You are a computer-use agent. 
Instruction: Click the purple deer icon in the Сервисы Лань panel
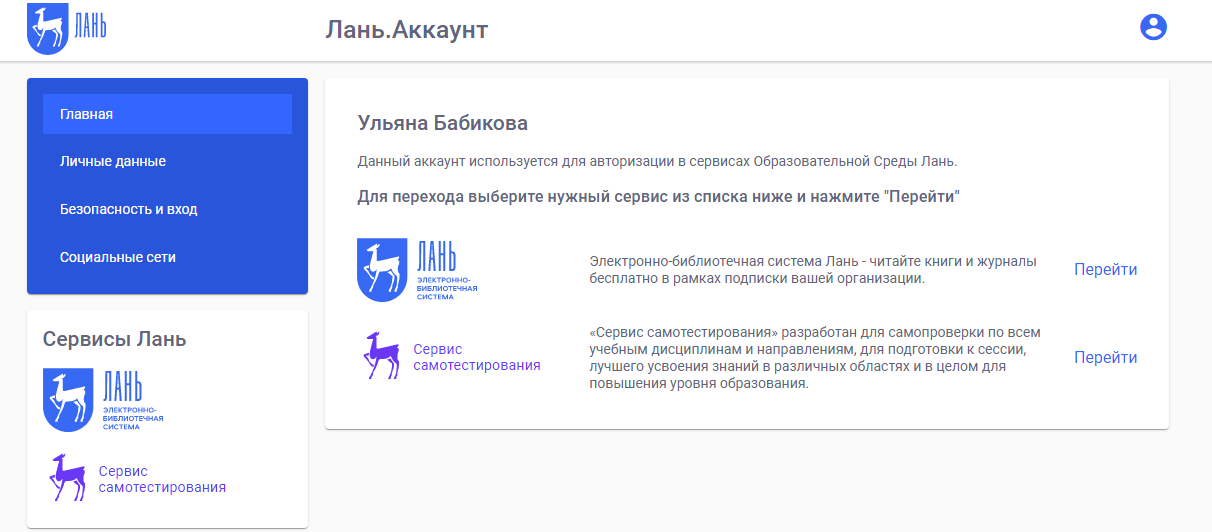click(67, 478)
